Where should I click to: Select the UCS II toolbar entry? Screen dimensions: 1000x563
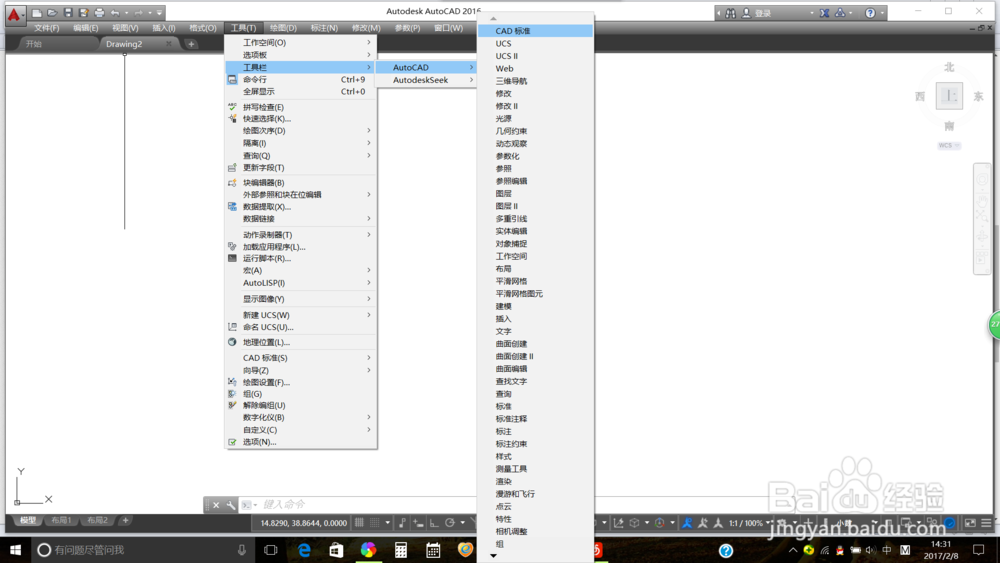[535, 56]
